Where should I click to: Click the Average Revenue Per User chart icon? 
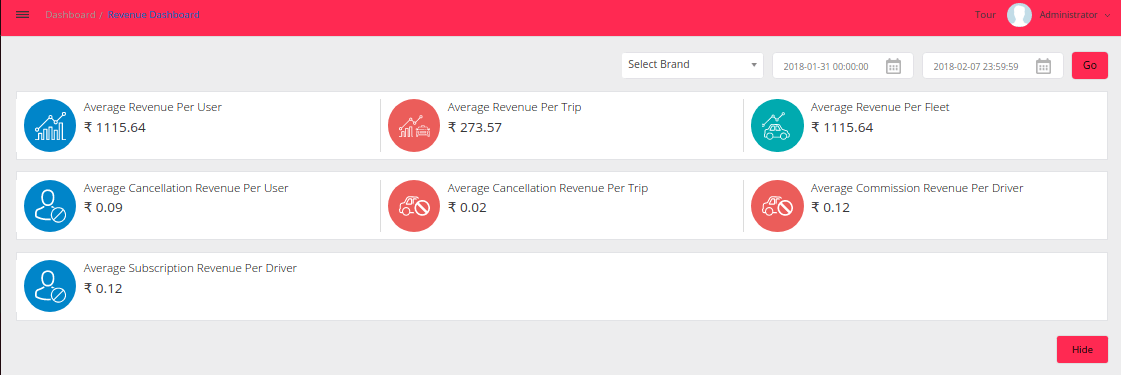tap(50, 125)
